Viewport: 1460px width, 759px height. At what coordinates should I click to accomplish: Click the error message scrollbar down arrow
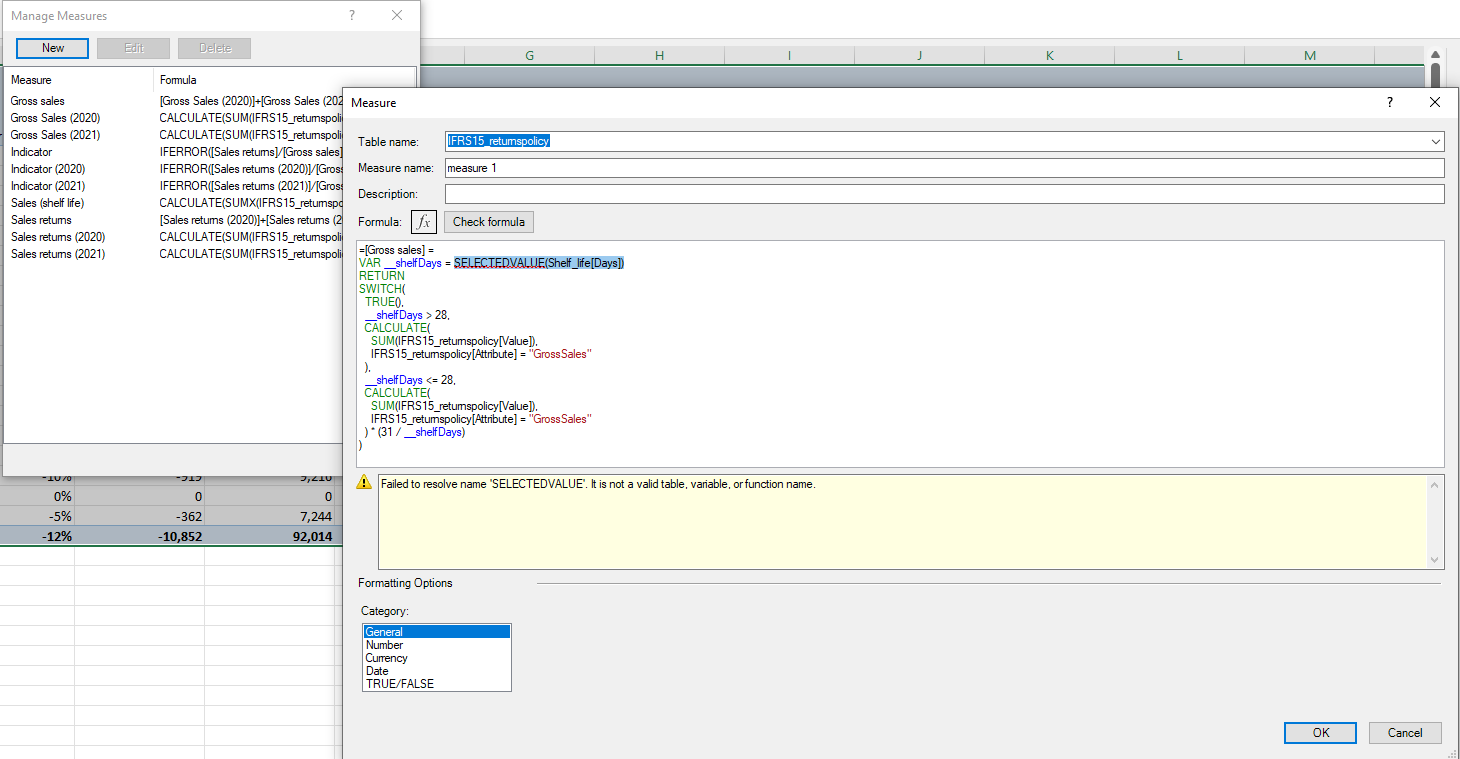pyautogui.click(x=1434, y=561)
